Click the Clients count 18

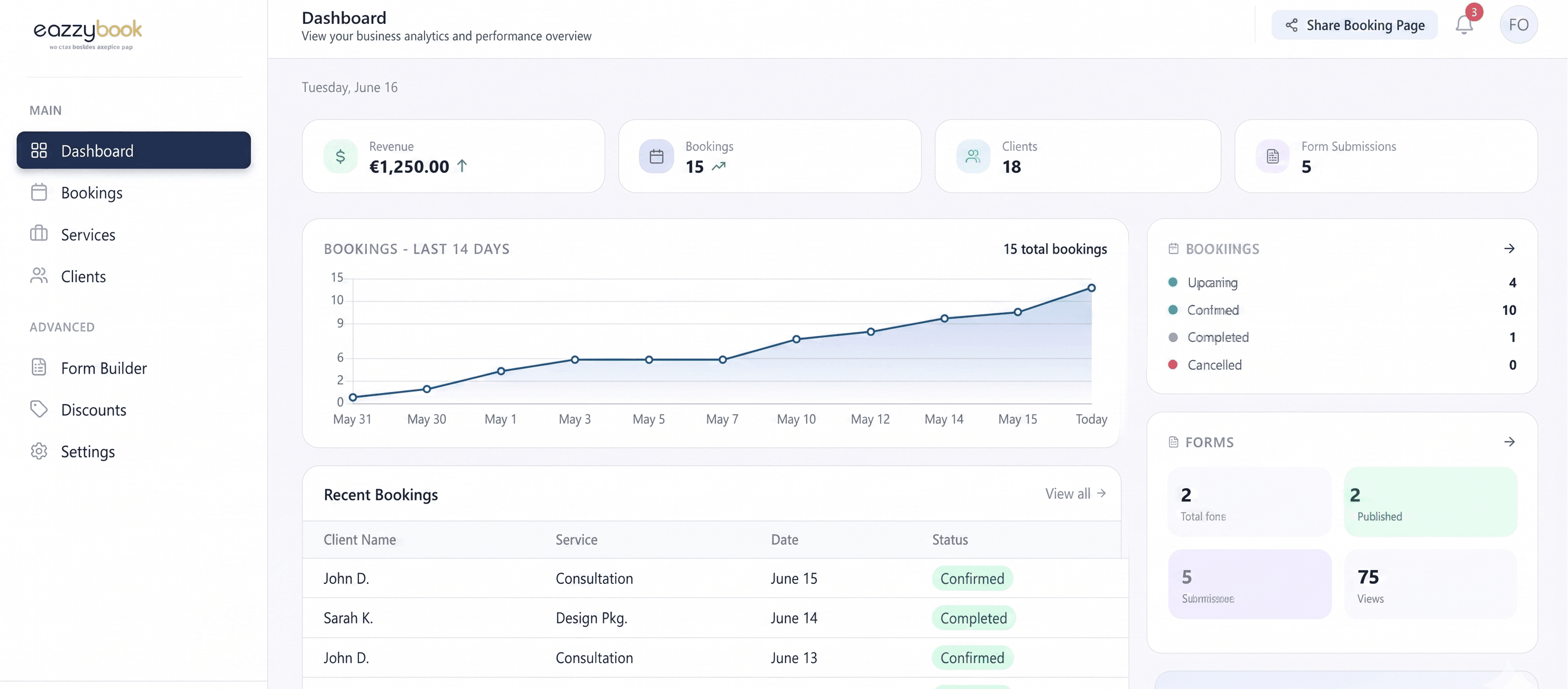pyautogui.click(x=1011, y=166)
